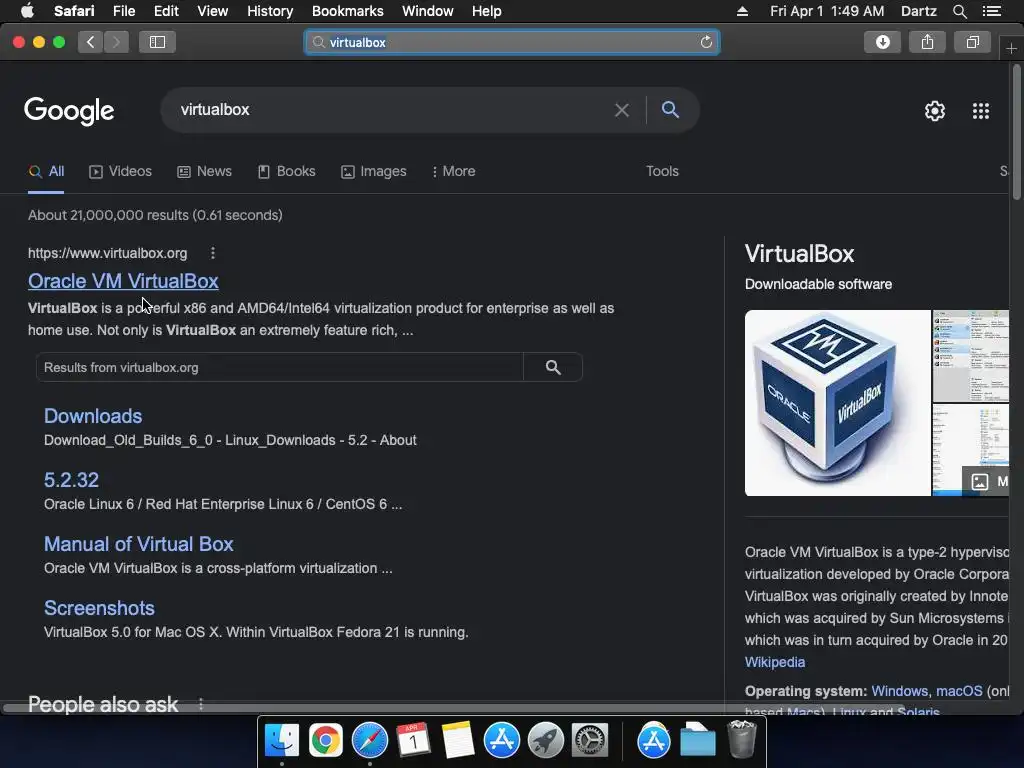Image resolution: width=1024 pixels, height=768 pixels.
Task: Clear the Google search field with X
Action: click(x=622, y=110)
